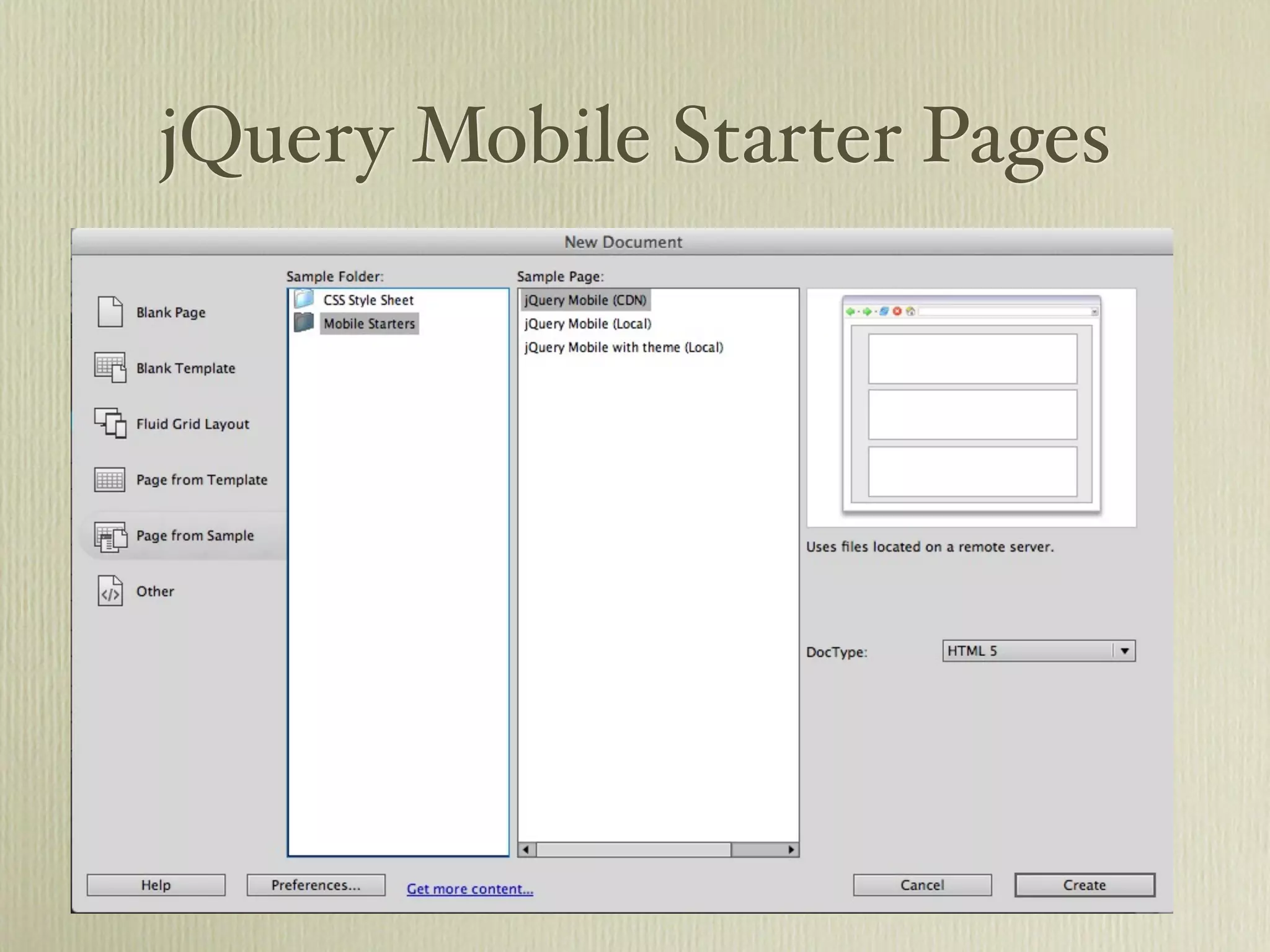Click the Blank Template icon
The height and width of the screenshot is (952, 1270).
point(110,368)
